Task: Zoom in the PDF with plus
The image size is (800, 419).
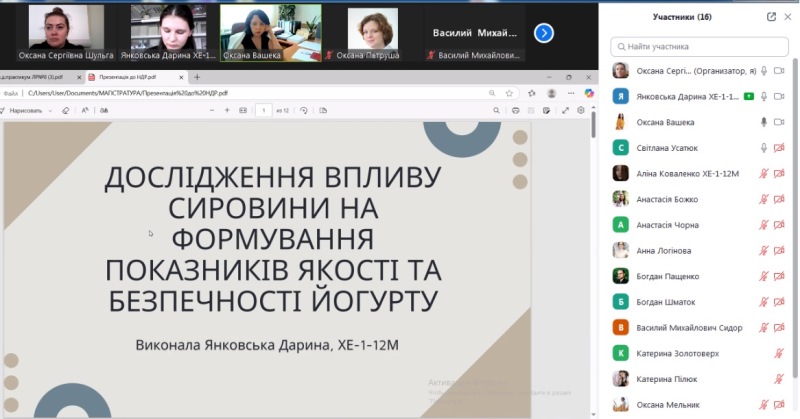Action: click(x=227, y=110)
